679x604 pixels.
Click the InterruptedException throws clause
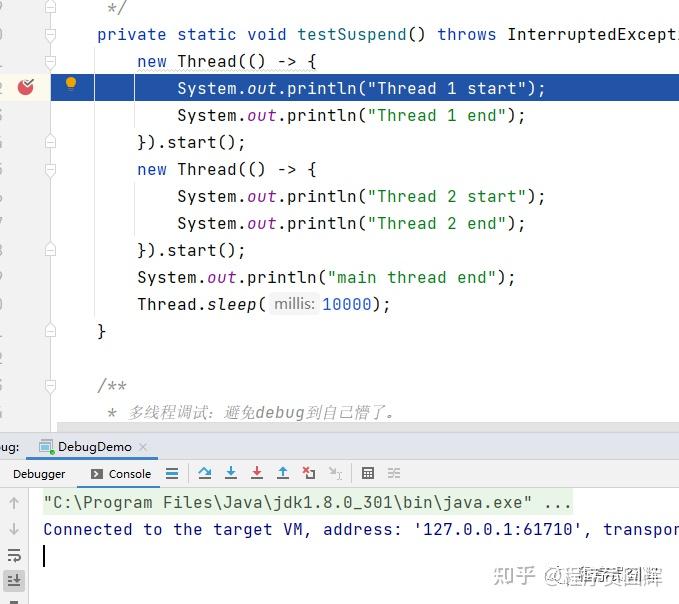593,34
